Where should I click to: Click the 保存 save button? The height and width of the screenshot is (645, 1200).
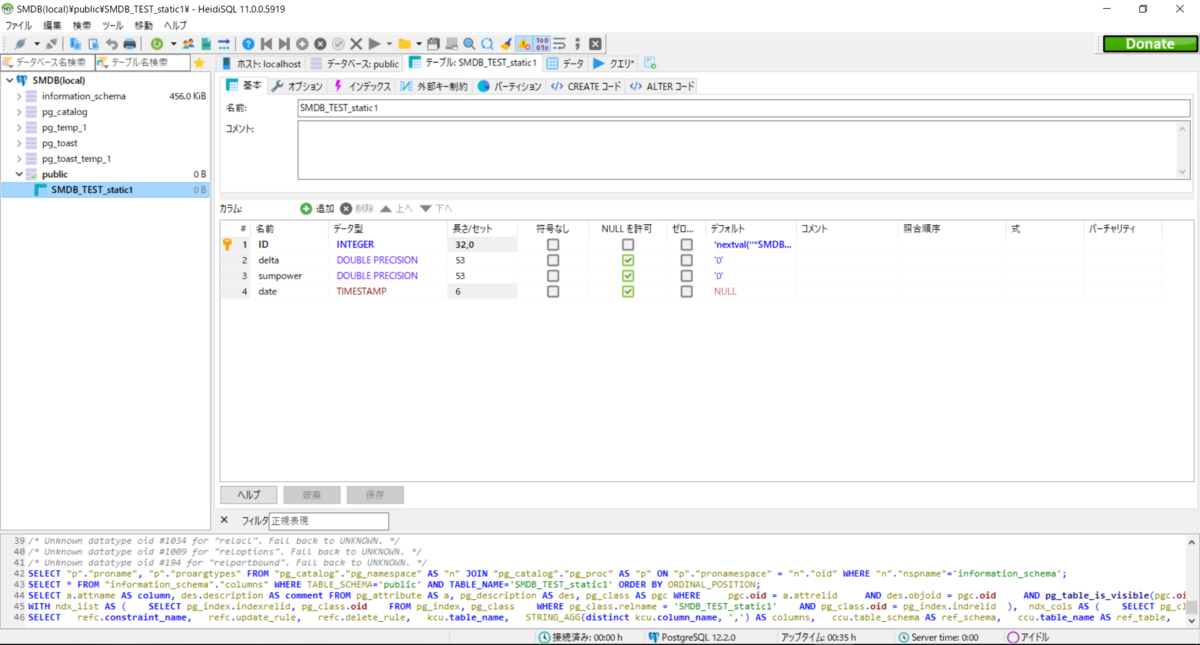coord(375,495)
